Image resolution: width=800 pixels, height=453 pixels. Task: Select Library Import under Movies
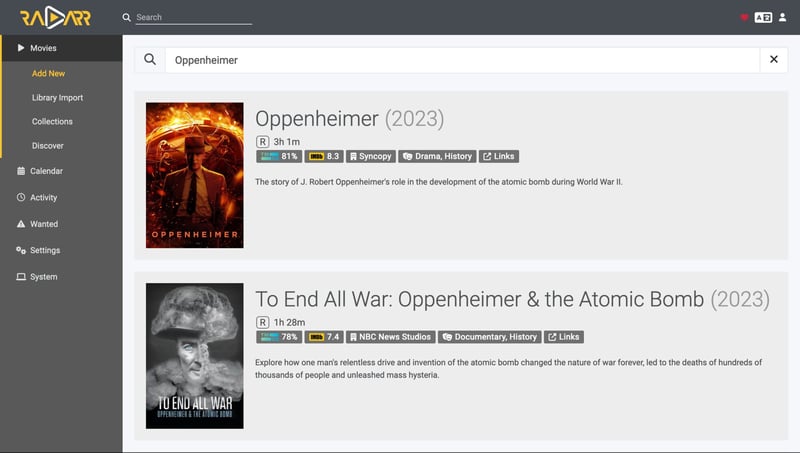tap(57, 98)
